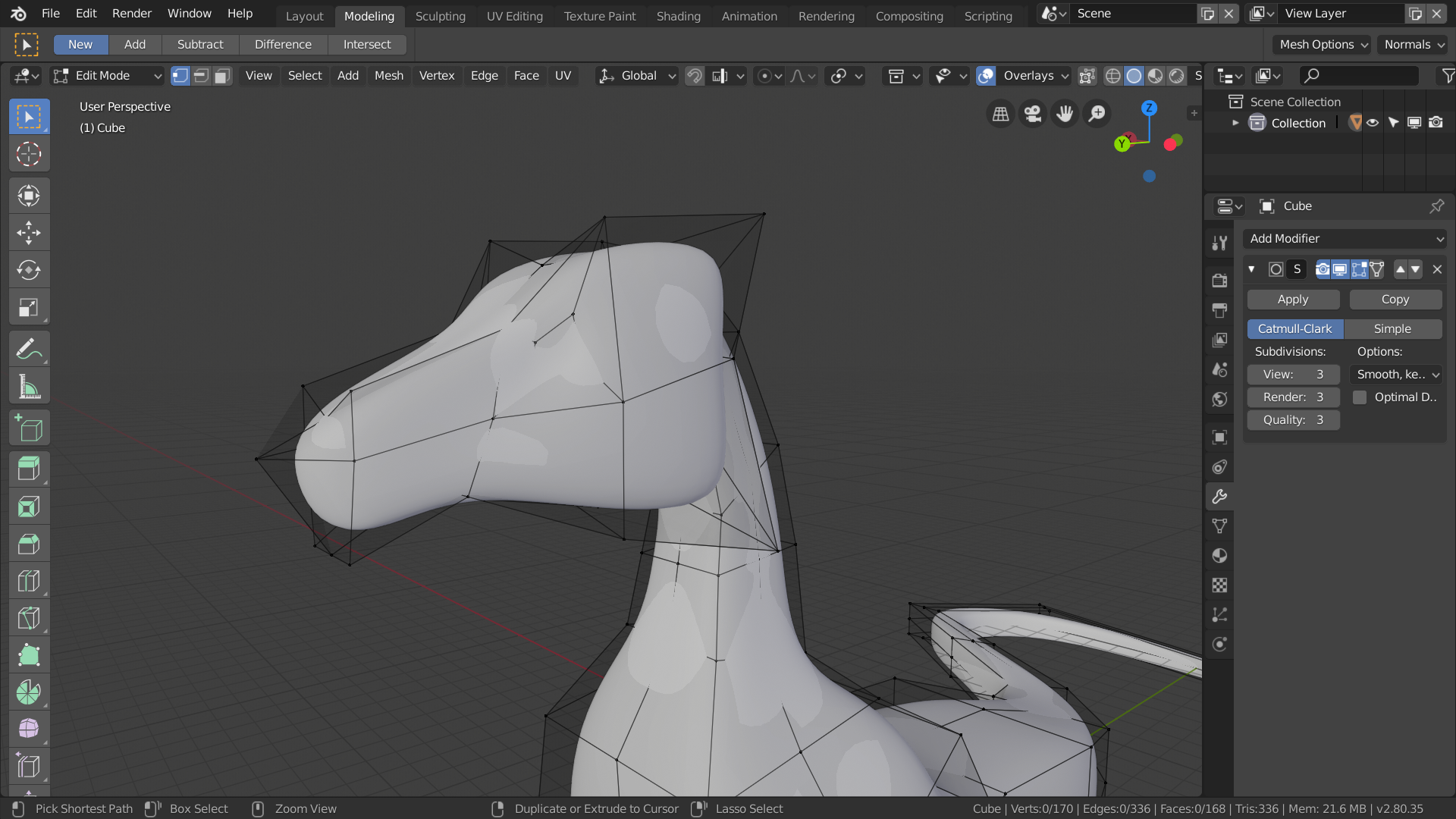Select the Scale tool
This screenshot has height=819, width=1456.
[x=29, y=308]
